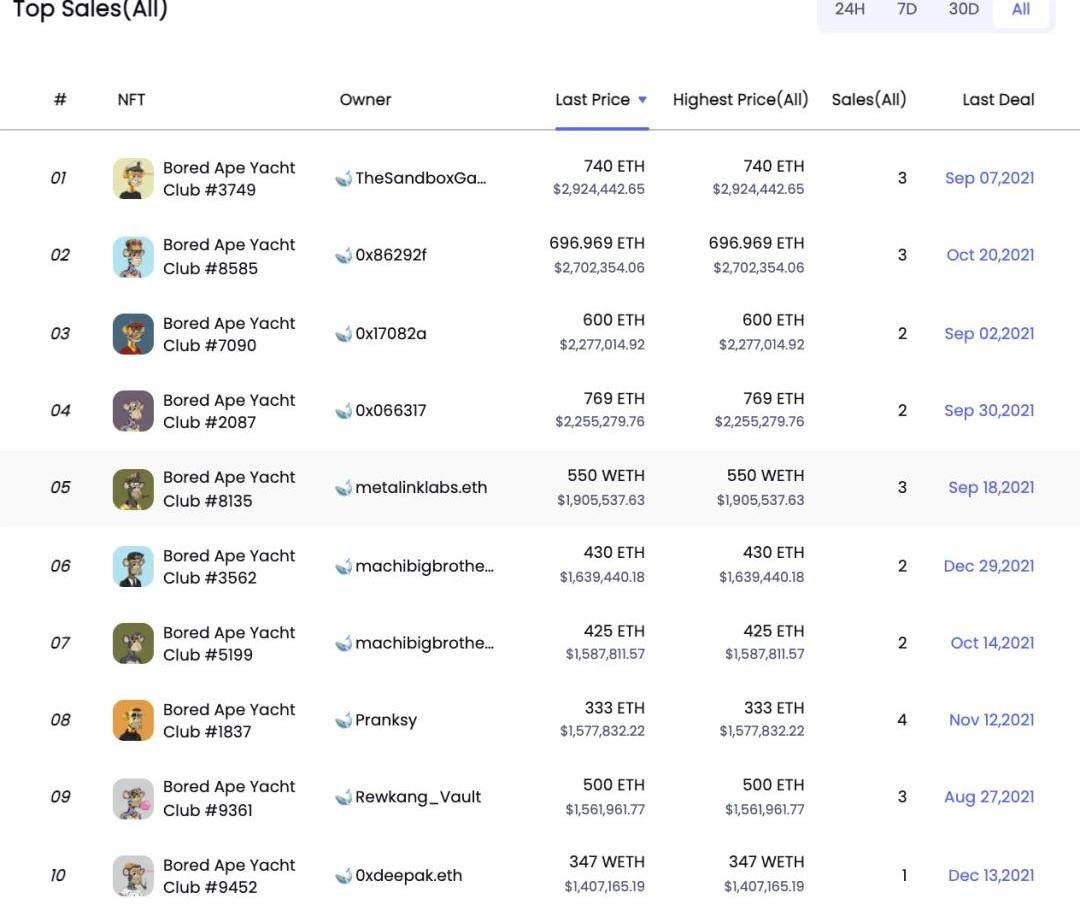This screenshot has height=904, width=1080.
Task: Open thumbnail of Bored Ape #3749
Action: point(133,178)
